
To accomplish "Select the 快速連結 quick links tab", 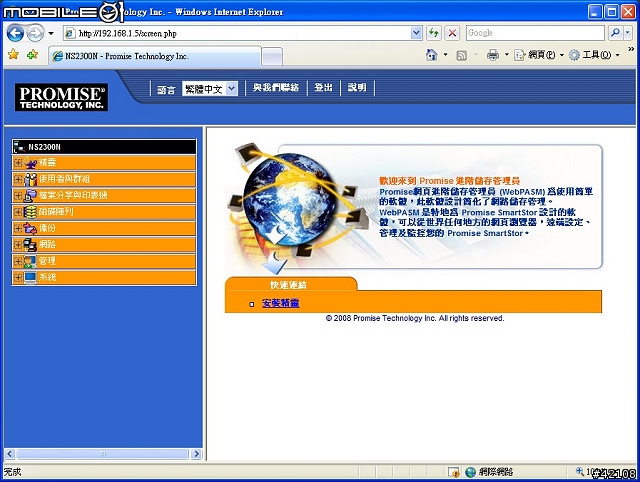I will pyautogui.click(x=291, y=284).
